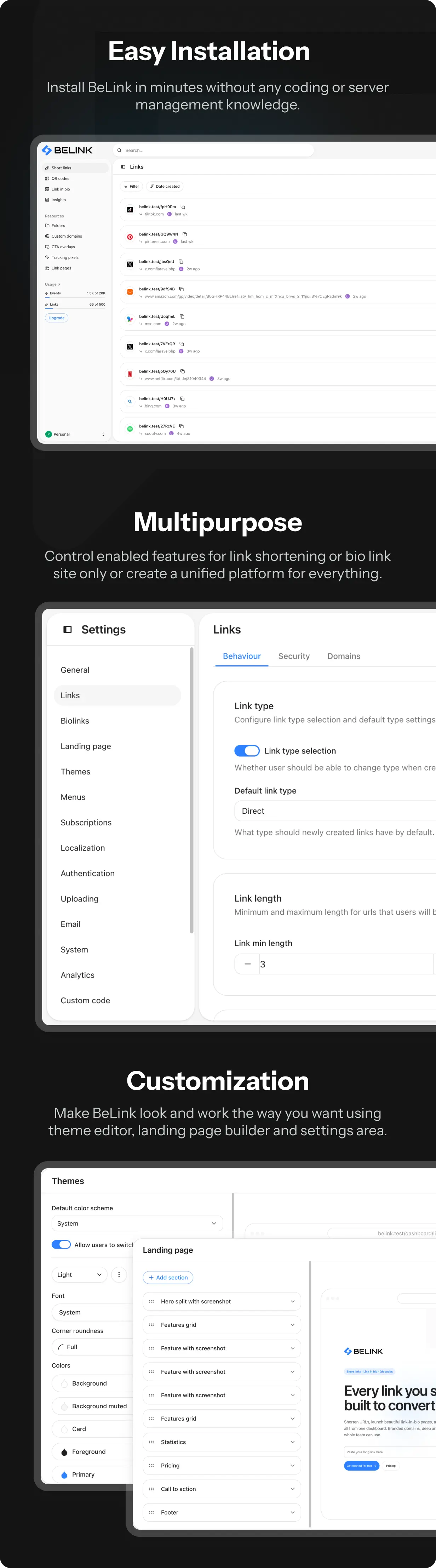Click the BeLink logo in dashboard sidebar
Image resolution: width=436 pixels, height=1568 pixels.
click(68, 150)
